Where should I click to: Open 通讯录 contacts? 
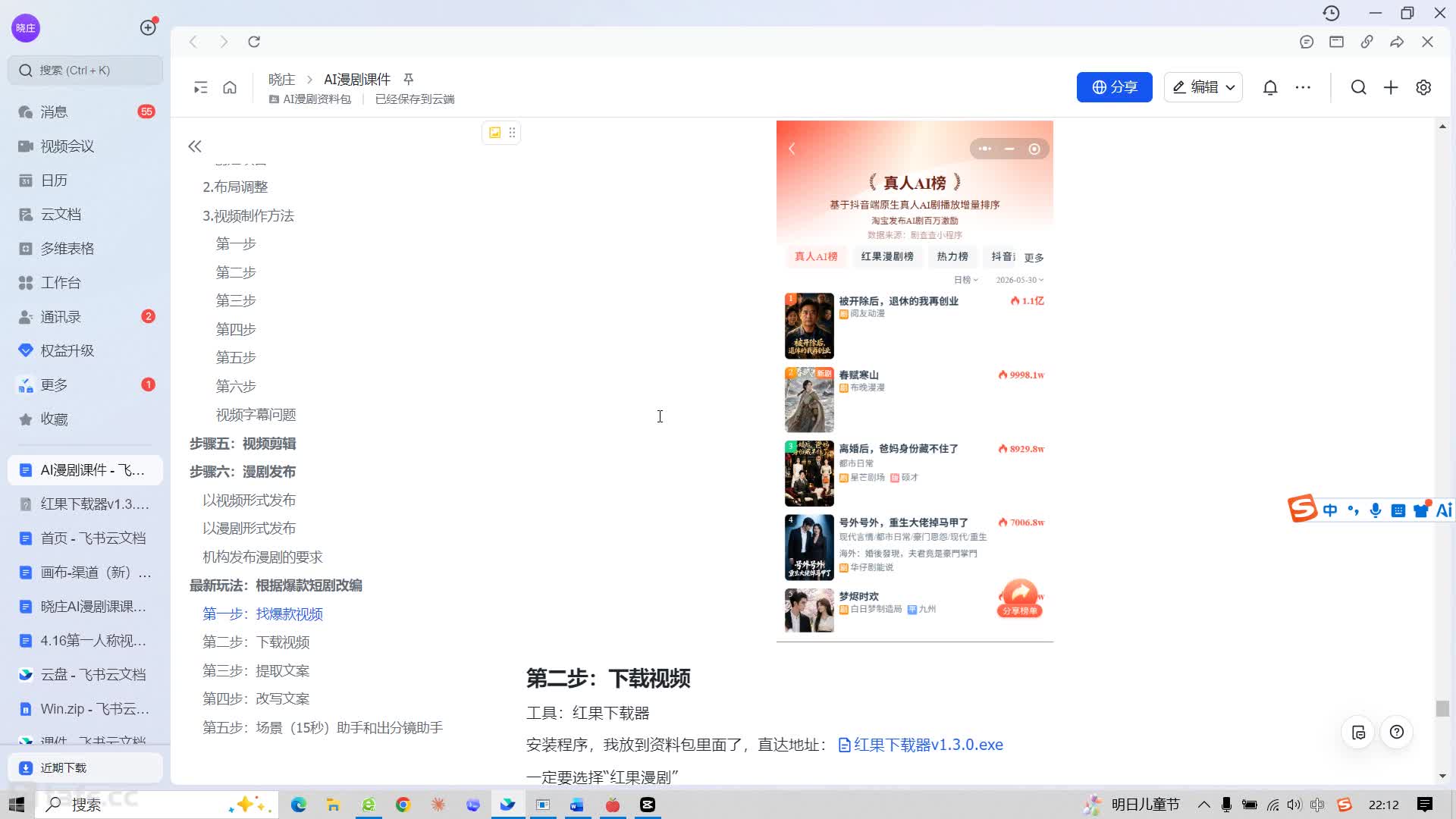85,316
